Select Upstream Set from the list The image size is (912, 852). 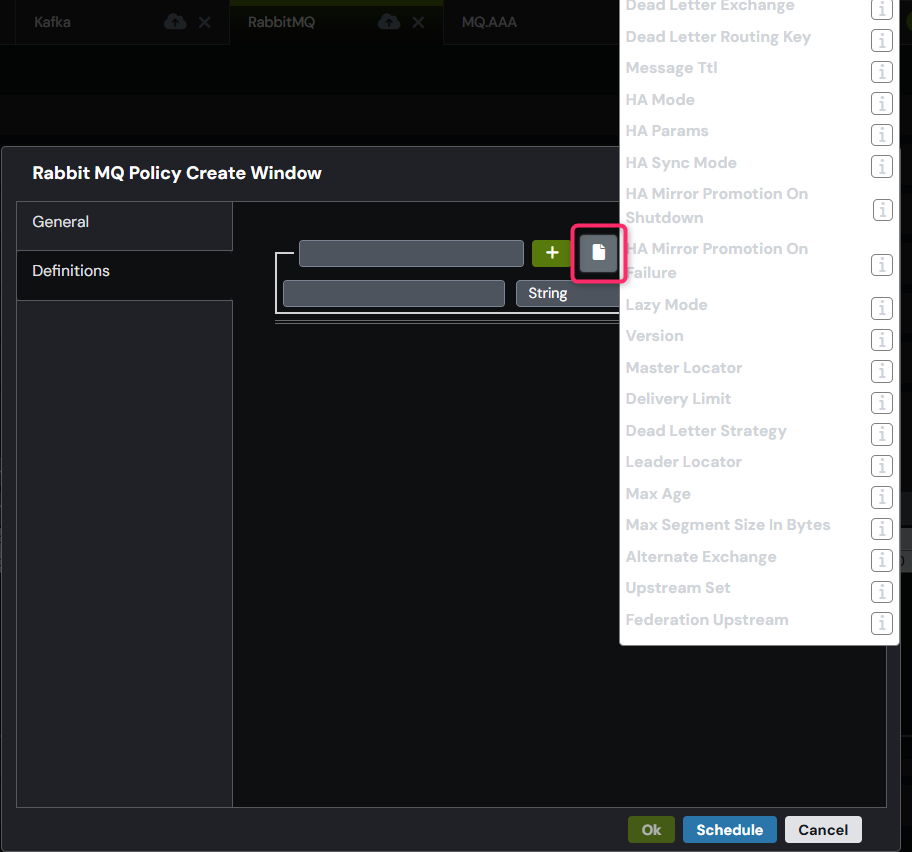678,588
